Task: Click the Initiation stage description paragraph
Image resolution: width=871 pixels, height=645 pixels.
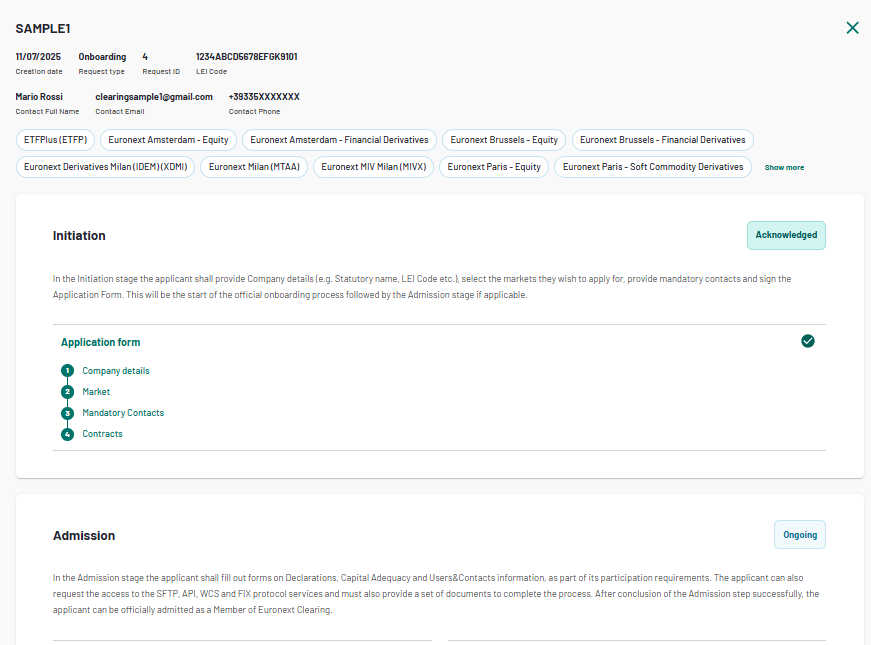Action: 422,287
